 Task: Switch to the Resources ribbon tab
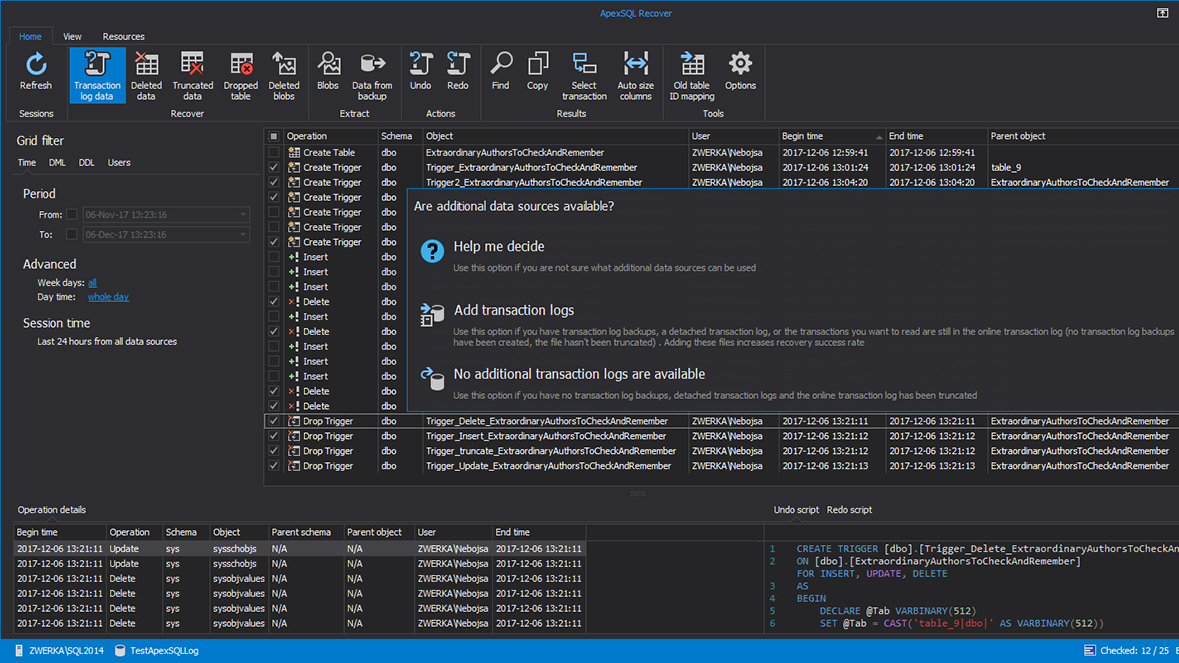(x=123, y=37)
